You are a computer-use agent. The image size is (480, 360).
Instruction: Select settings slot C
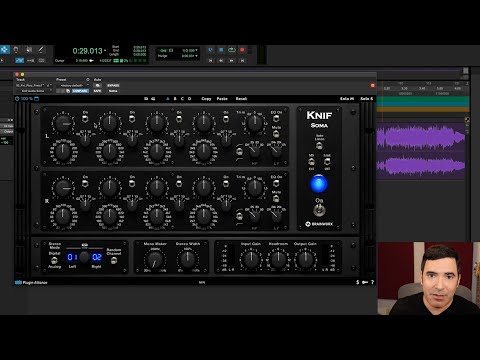pos(182,99)
